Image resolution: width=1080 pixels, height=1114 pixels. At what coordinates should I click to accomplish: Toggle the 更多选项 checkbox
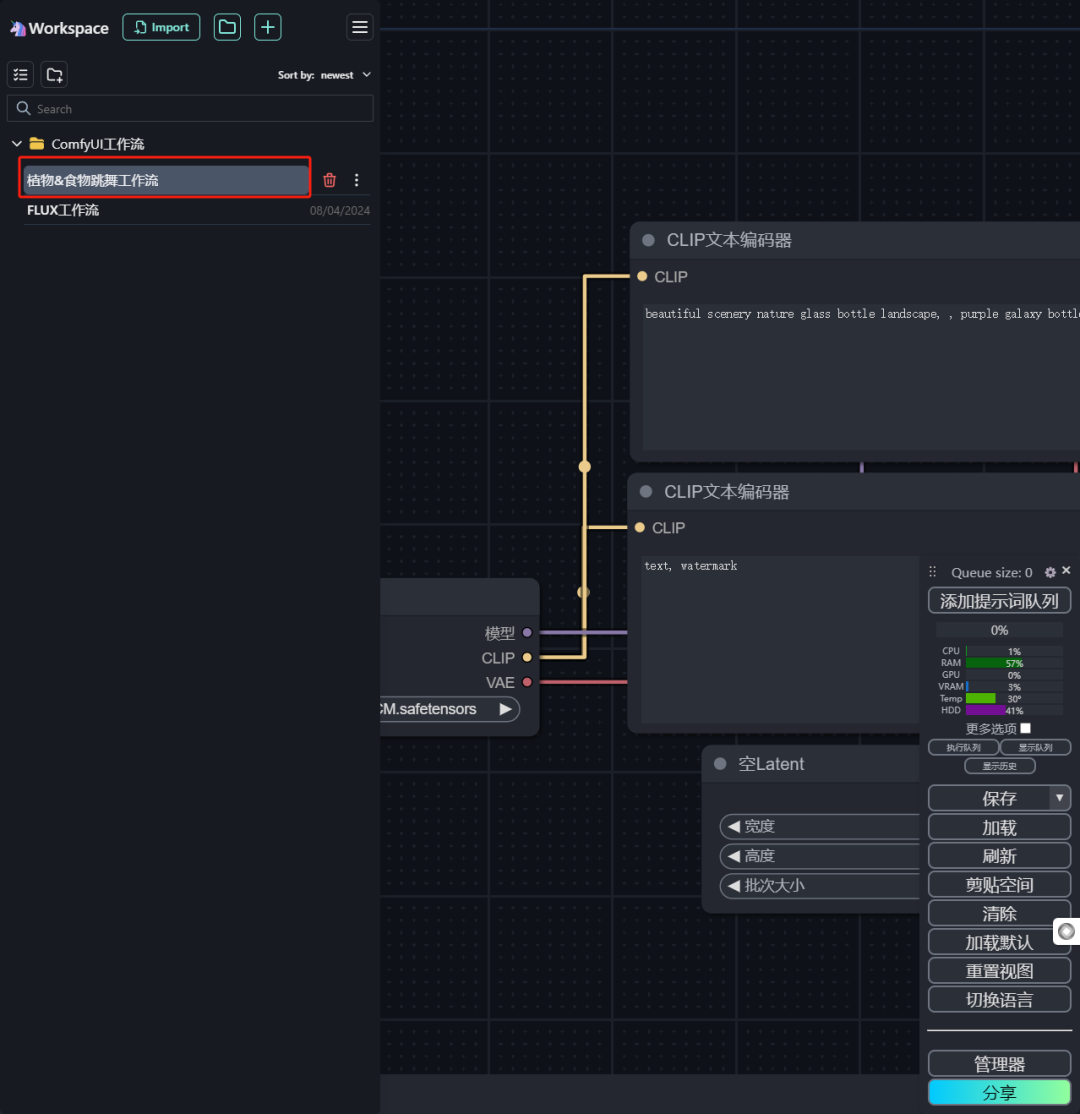coord(1025,728)
